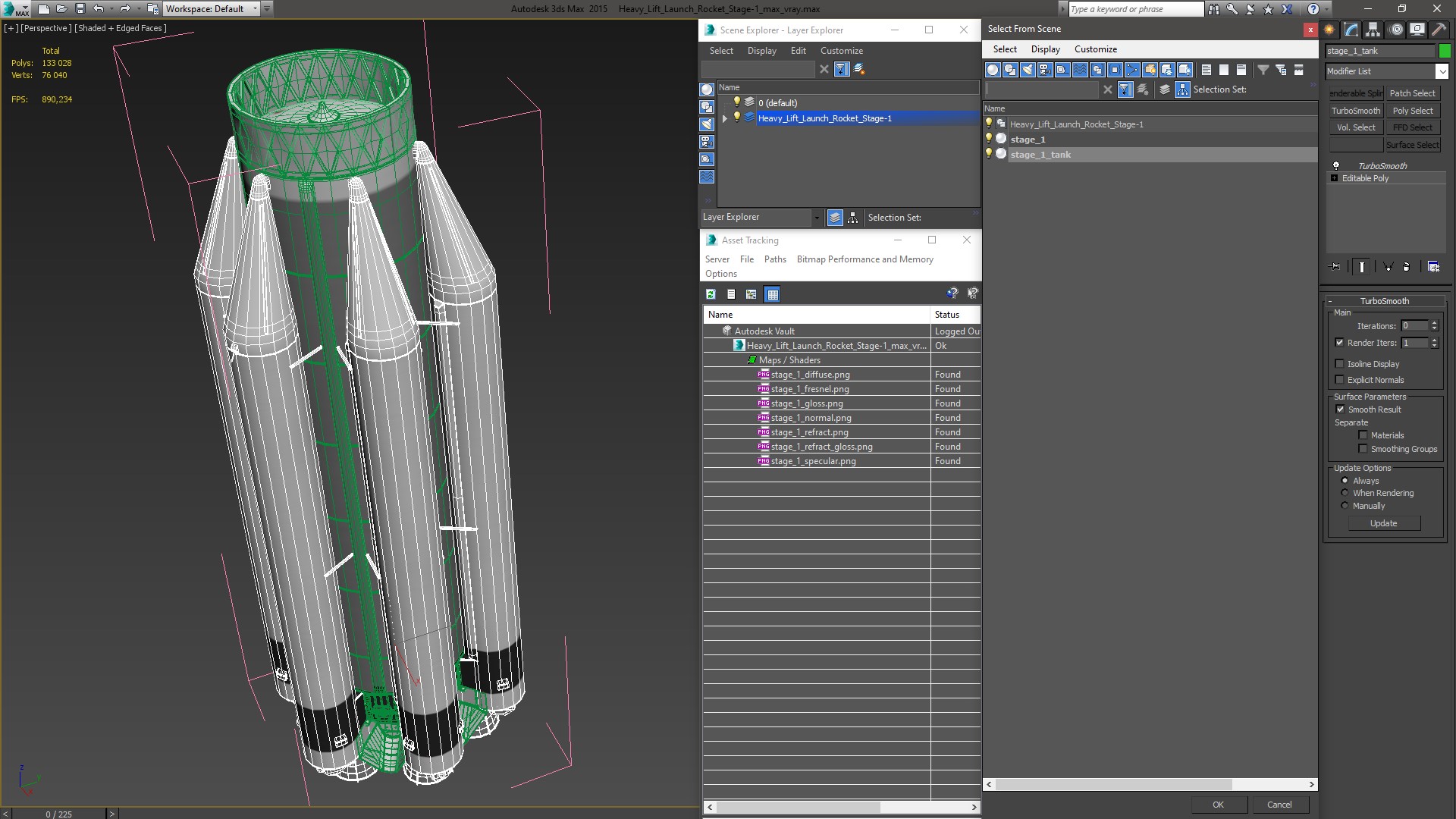The width and height of the screenshot is (1456, 819).
Task: Click Show End Result toggle icon
Action: tap(1362, 267)
